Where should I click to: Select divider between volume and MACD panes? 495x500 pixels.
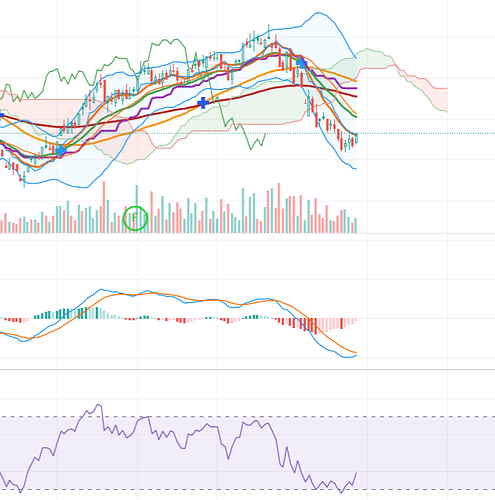tap(247, 234)
